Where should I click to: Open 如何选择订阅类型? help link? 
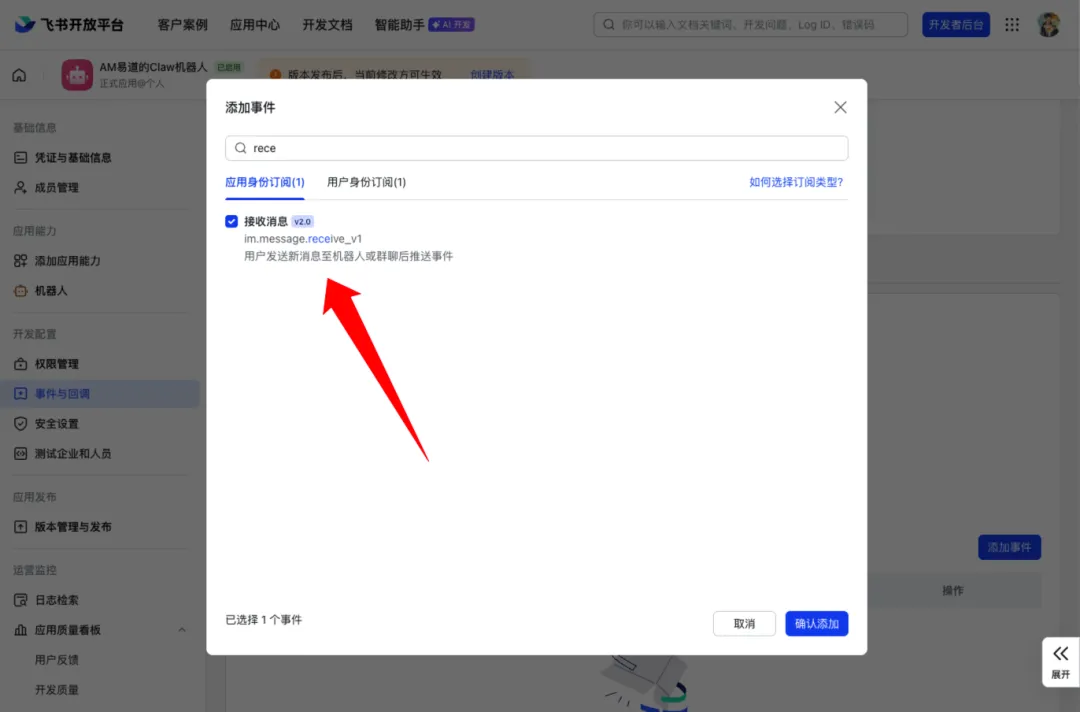pyautogui.click(x=796, y=182)
